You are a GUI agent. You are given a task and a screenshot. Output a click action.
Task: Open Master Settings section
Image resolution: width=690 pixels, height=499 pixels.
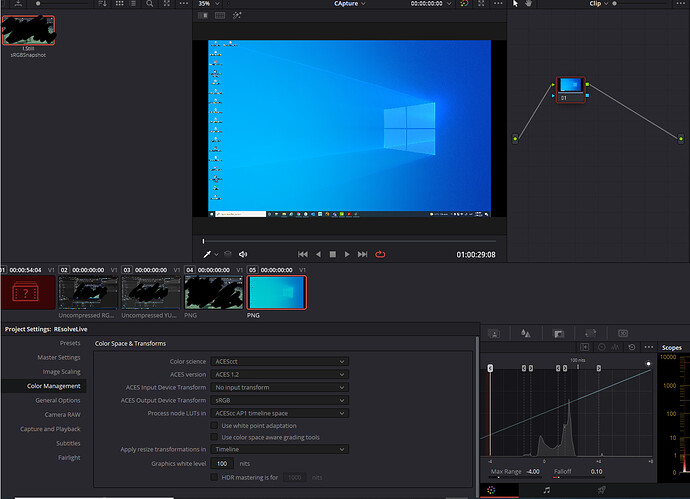click(x=59, y=357)
